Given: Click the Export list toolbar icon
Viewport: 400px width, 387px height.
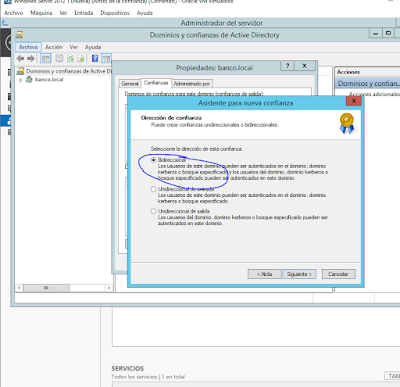Looking at the screenshot, I should (81, 59).
